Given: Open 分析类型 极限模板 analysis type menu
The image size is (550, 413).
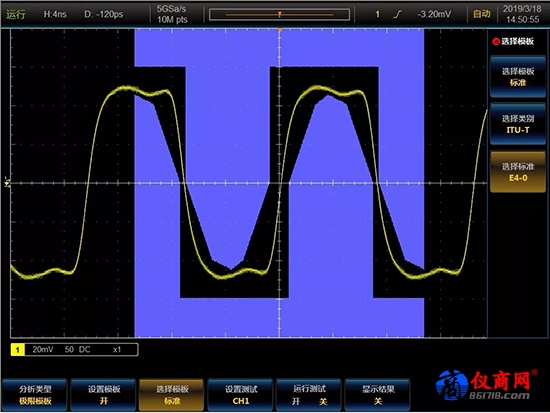Looking at the screenshot, I should (35, 394).
